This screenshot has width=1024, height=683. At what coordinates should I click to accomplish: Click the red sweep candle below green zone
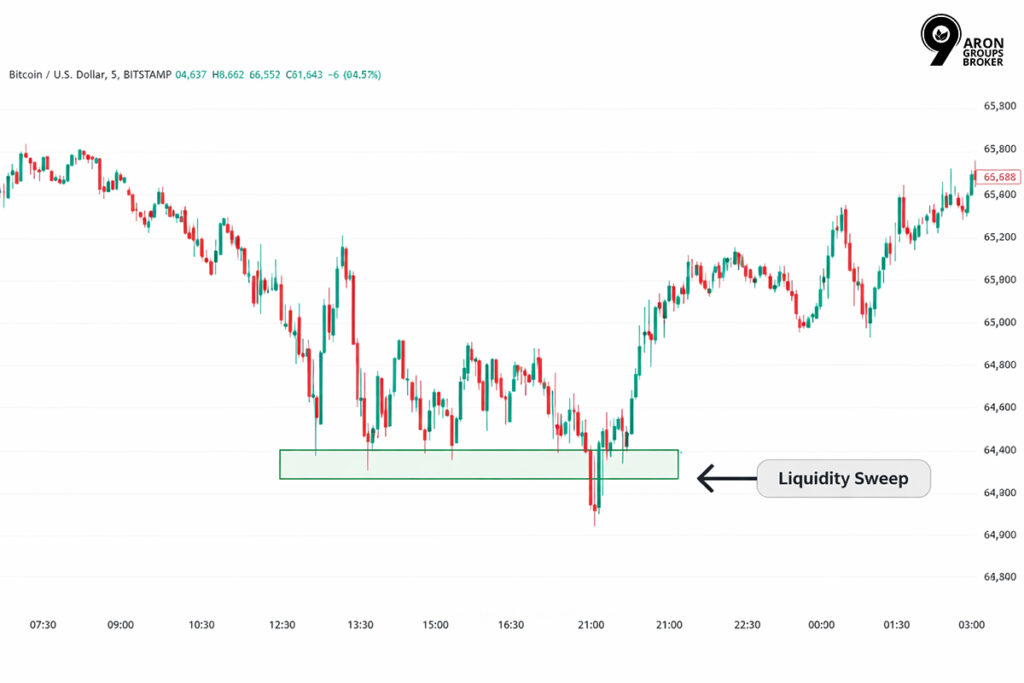[x=593, y=483]
